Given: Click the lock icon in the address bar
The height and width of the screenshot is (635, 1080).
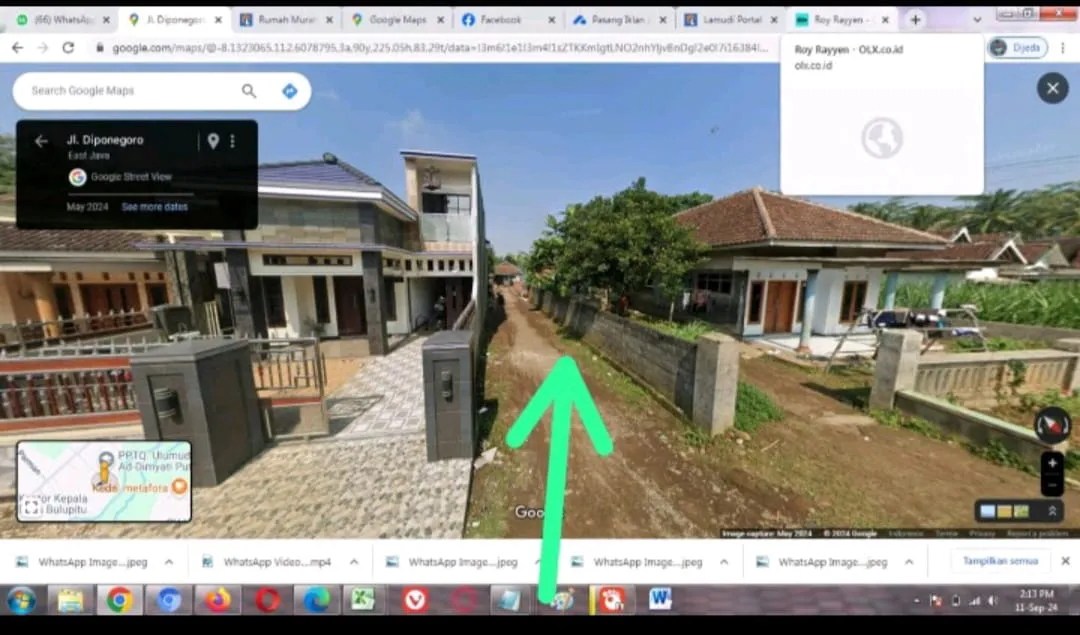Looking at the screenshot, I should click(102, 46).
